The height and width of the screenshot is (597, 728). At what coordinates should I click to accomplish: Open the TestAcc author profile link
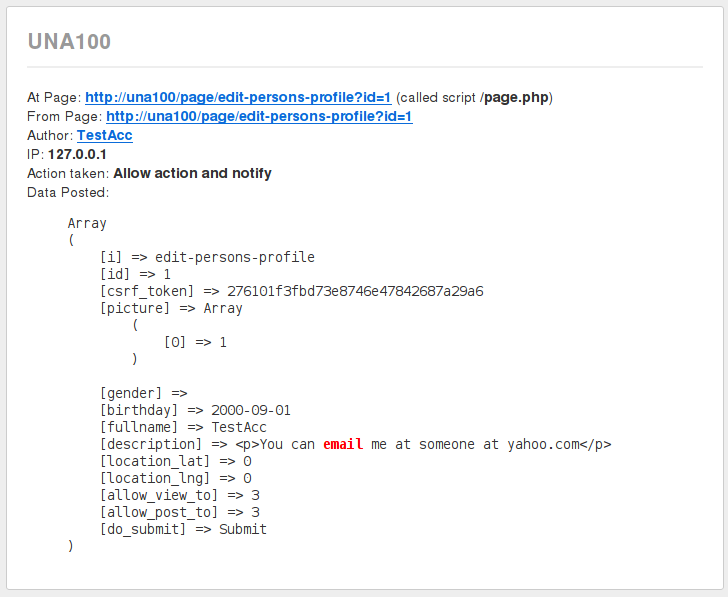tap(104, 136)
